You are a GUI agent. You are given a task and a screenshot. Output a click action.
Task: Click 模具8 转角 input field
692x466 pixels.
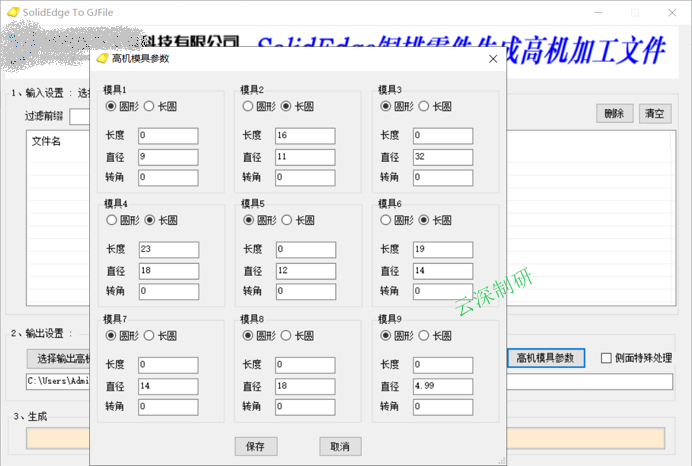point(305,407)
